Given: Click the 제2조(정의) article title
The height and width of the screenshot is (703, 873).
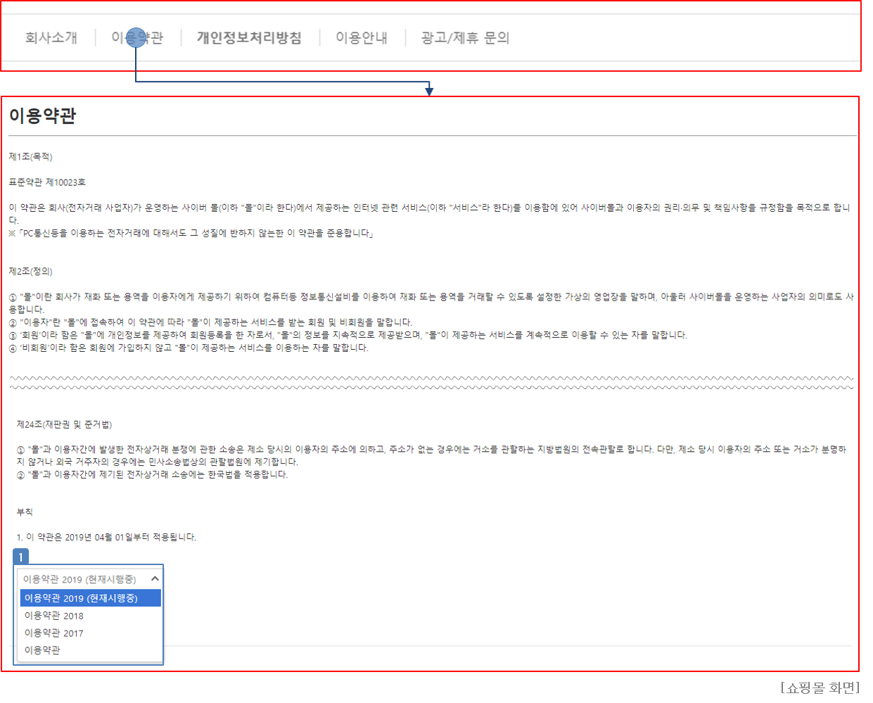Looking at the screenshot, I should pos(31,272).
